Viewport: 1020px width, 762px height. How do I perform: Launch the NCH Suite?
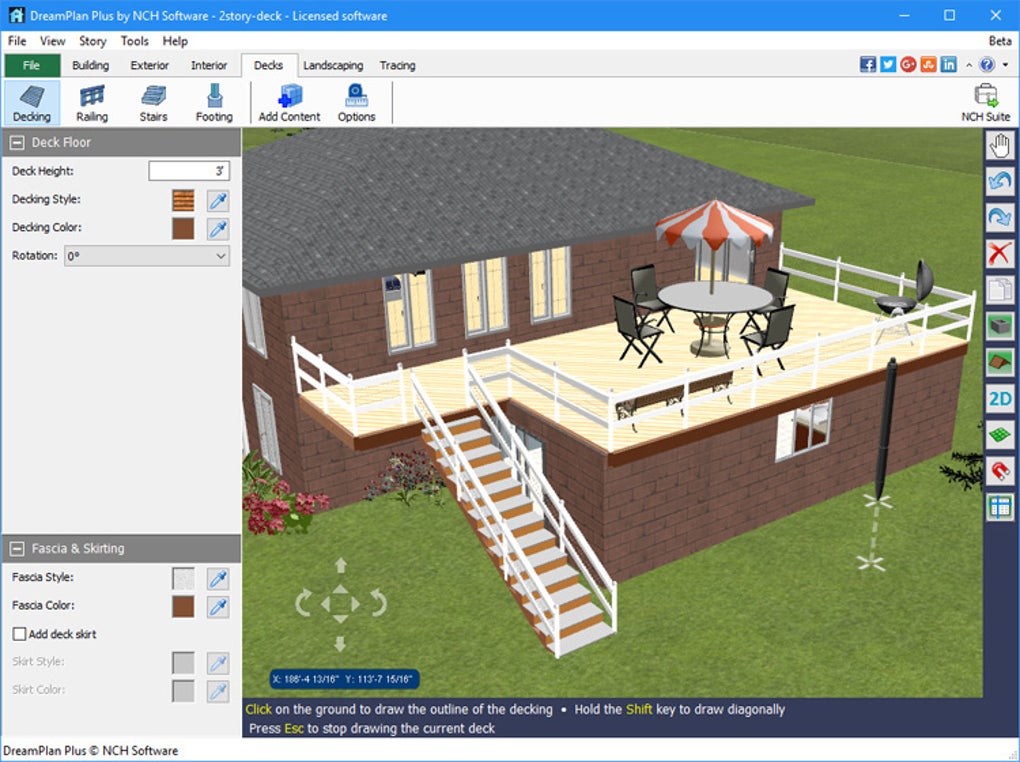[x=984, y=100]
